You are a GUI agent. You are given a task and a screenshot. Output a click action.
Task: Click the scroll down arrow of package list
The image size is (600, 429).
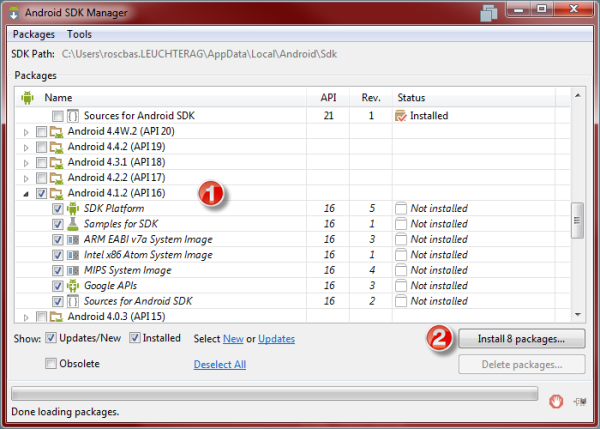click(x=578, y=315)
